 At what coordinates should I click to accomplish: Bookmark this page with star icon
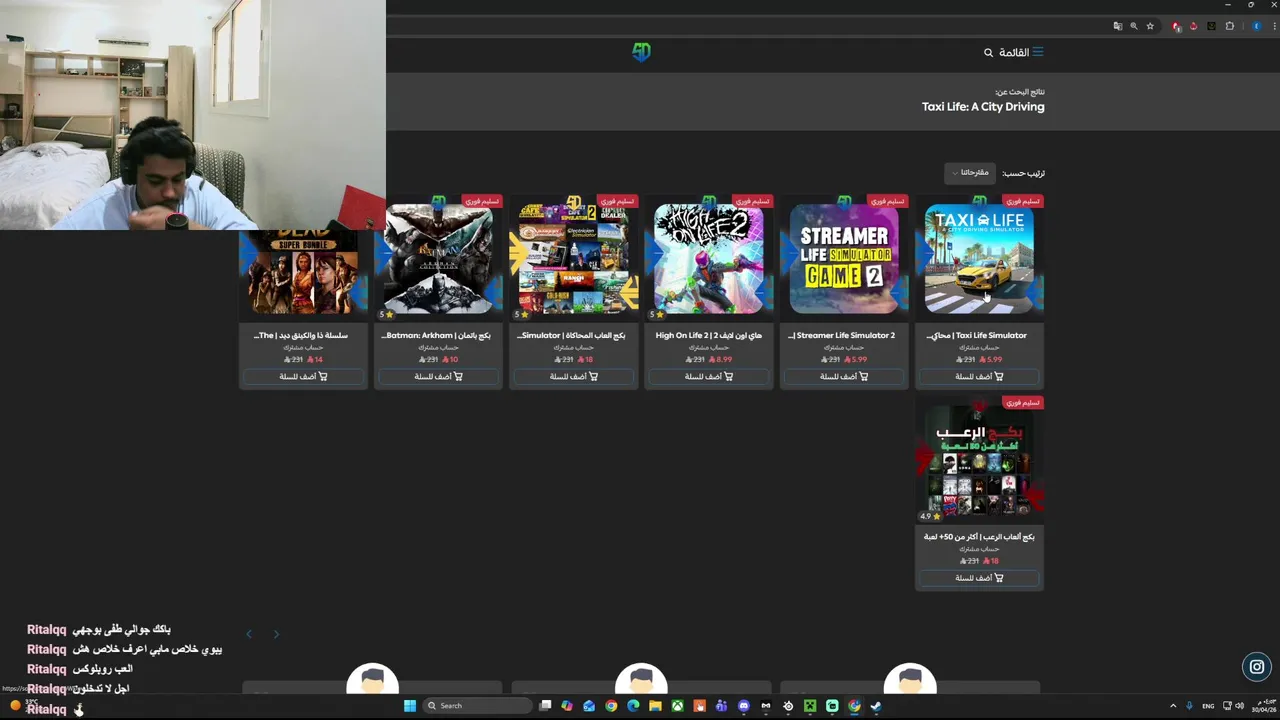point(1150,26)
